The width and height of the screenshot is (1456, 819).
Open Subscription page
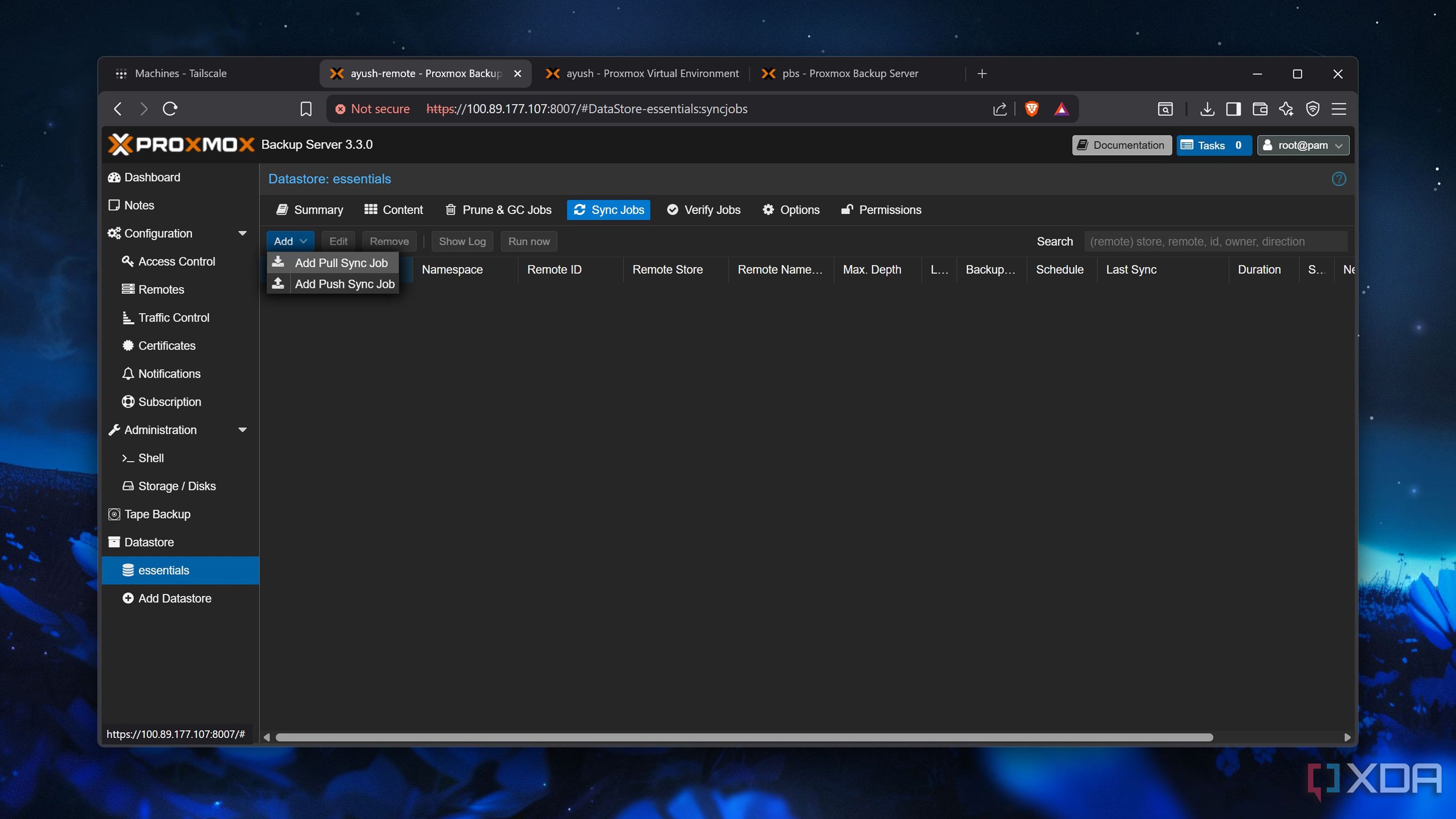pyautogui.click(x=180, y=402)
